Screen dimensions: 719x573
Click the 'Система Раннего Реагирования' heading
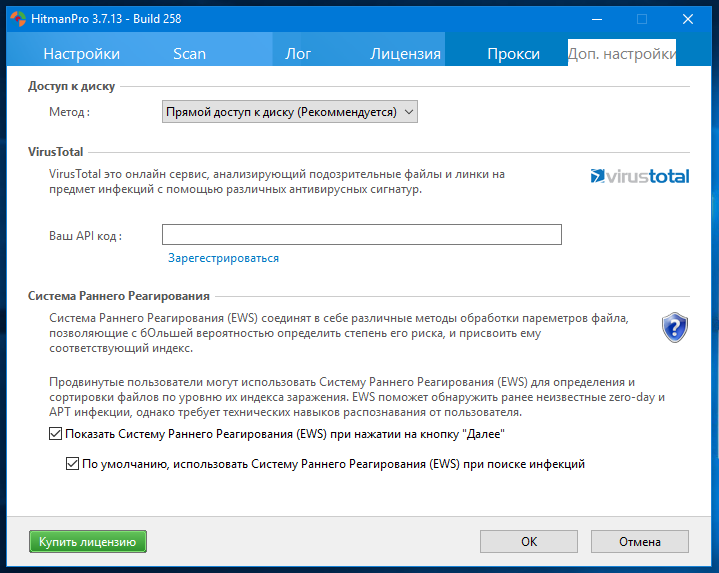click(x=119, y=296)
